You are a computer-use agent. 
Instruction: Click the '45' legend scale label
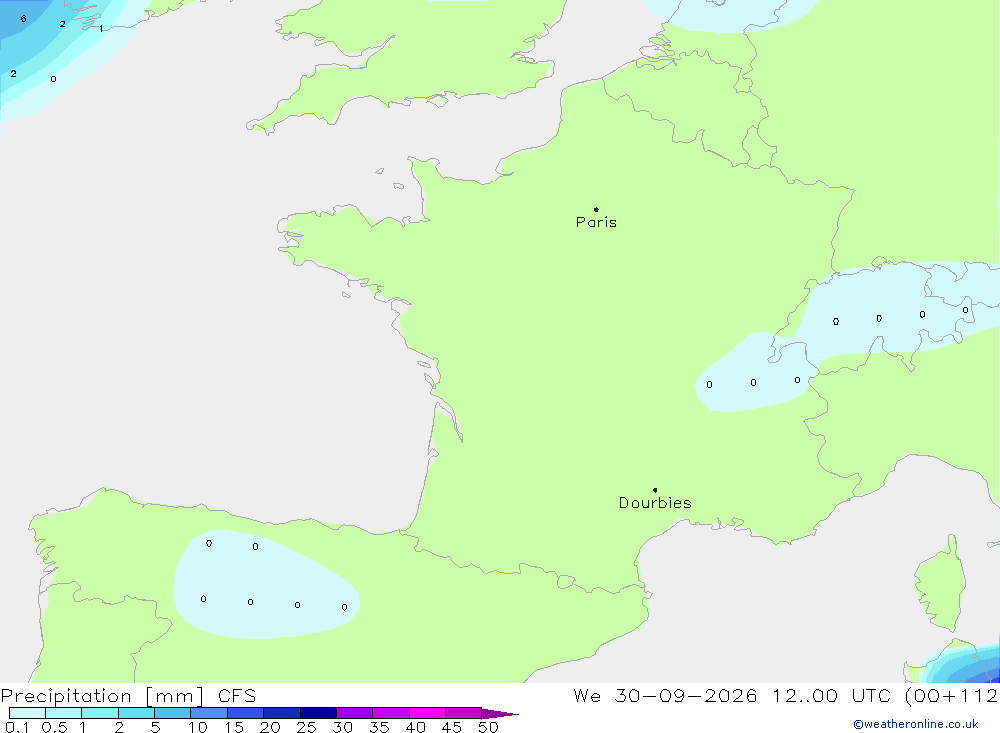coord(452,727)
